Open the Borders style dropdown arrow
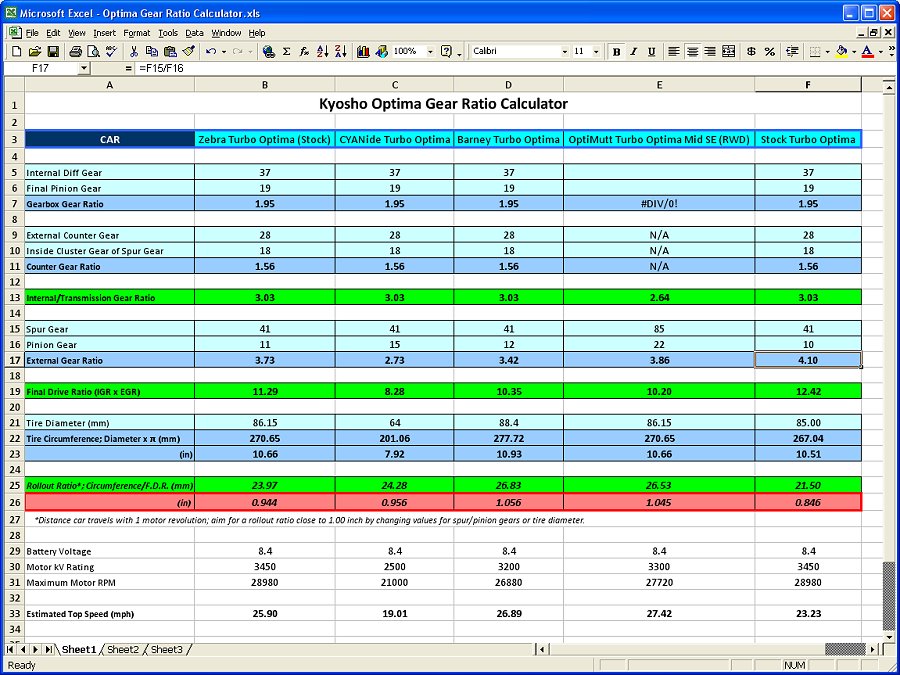 pos(828,52)
